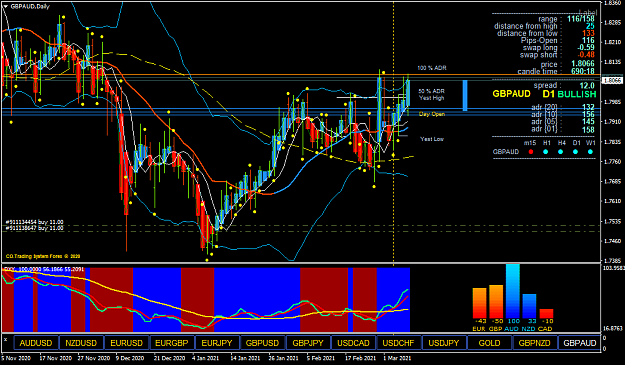The width and height of the screenshot is (625, 365).
Task: Click the range value 116/158
Action: 580,19
